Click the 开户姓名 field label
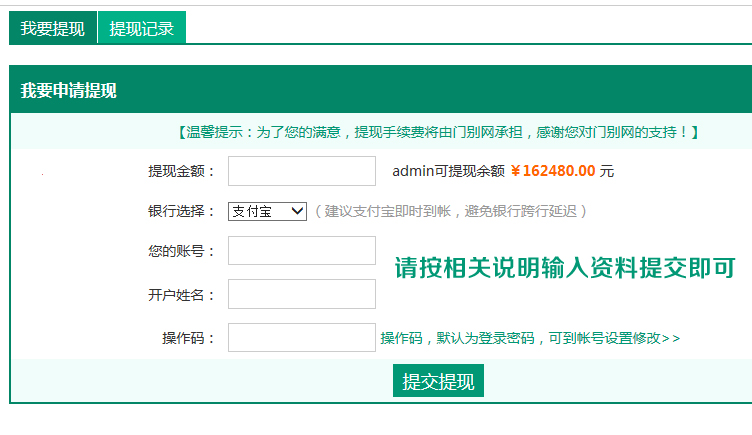752x435 pixels. pyautogui.click(x=181, y=294)
